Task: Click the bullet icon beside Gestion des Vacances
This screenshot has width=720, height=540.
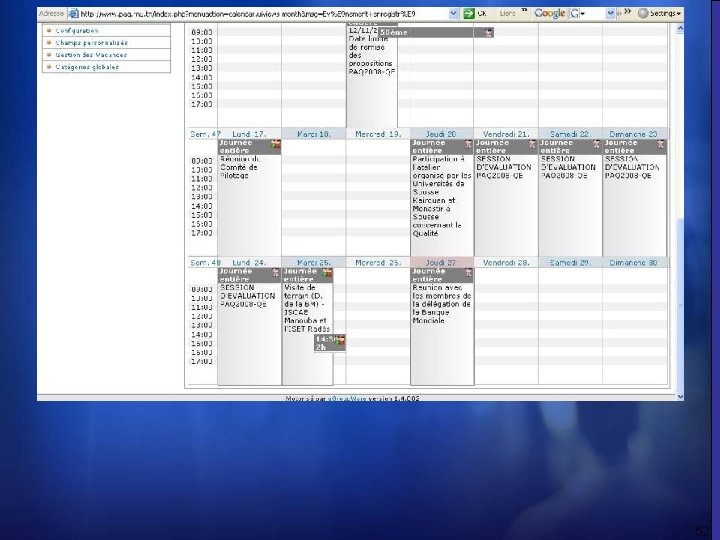Action: tap(49, 55)
